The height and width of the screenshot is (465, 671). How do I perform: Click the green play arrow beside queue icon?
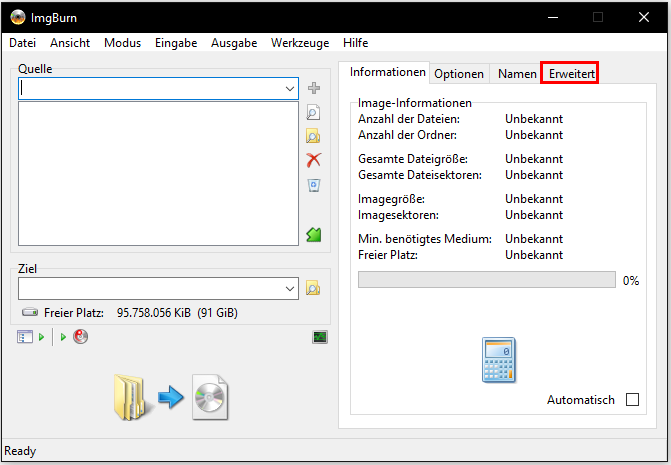click(42, 337)
